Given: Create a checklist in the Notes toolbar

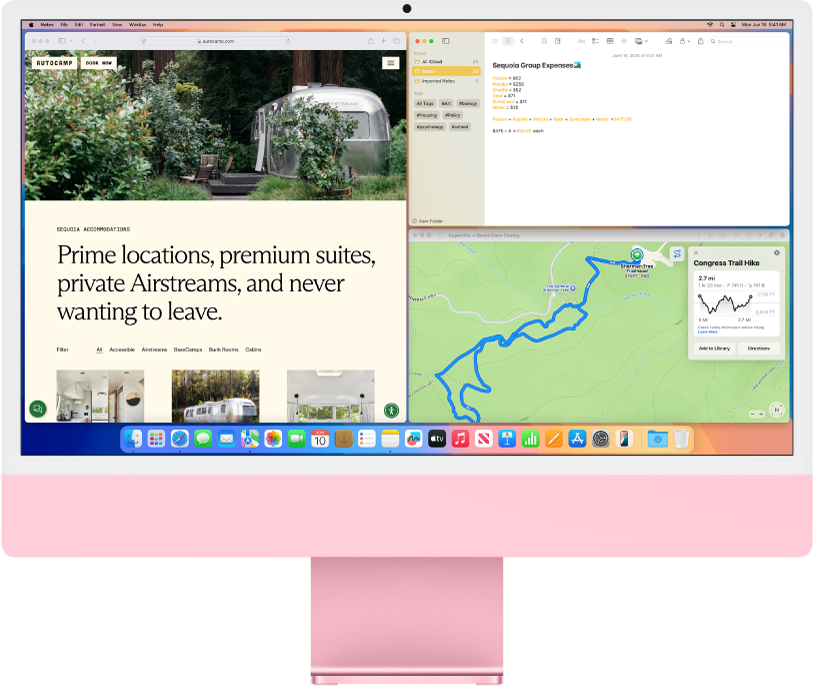Looking at the screenshot, I should coord(595,41).
